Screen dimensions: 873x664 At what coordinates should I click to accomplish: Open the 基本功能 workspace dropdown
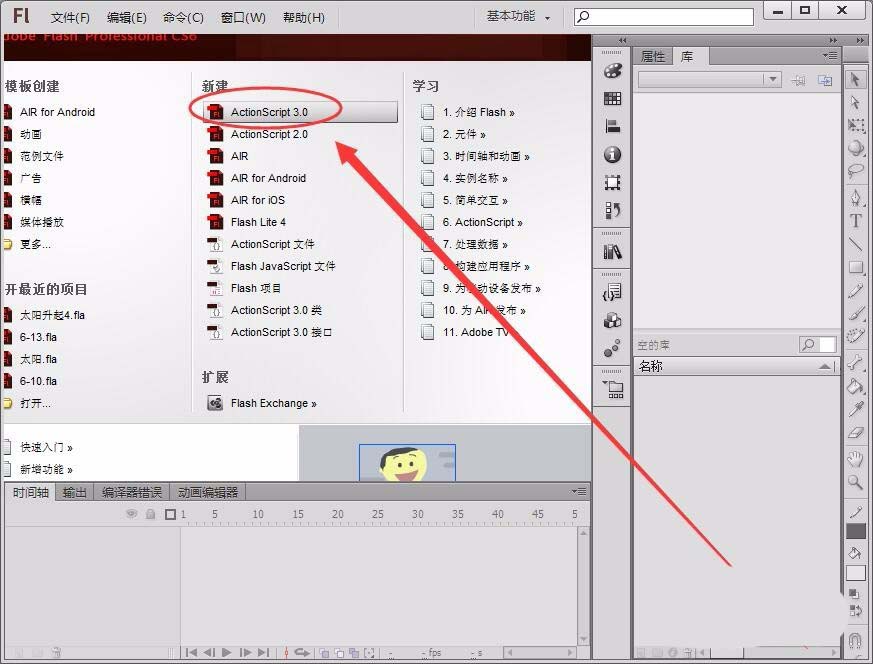518,17
